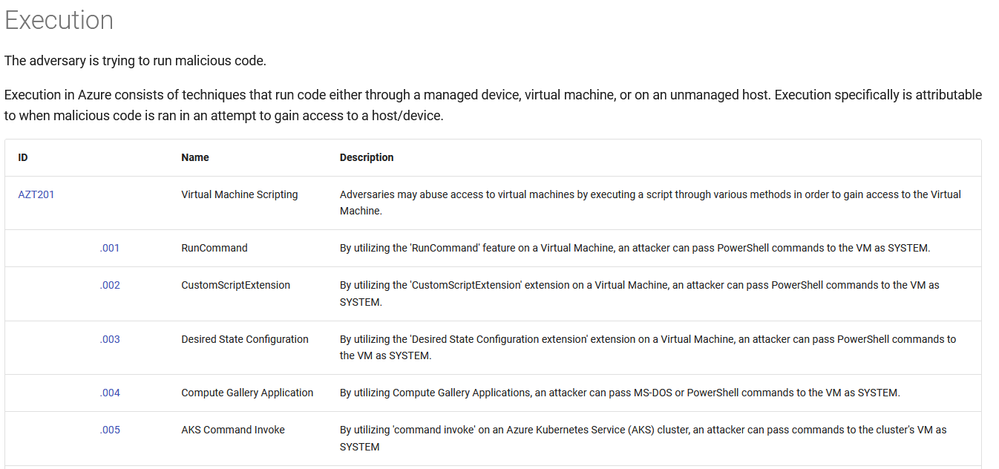The height and width of the screenshot is (469, 999).
Task: Click the Name column header
Action: click(195, 157)
